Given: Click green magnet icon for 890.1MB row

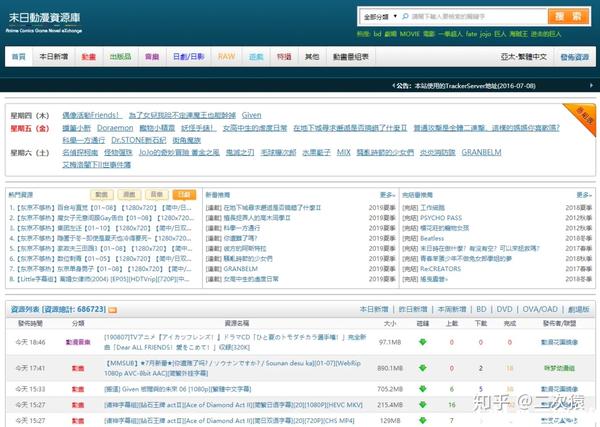Looking at the screenshot, I should [422, 368].
